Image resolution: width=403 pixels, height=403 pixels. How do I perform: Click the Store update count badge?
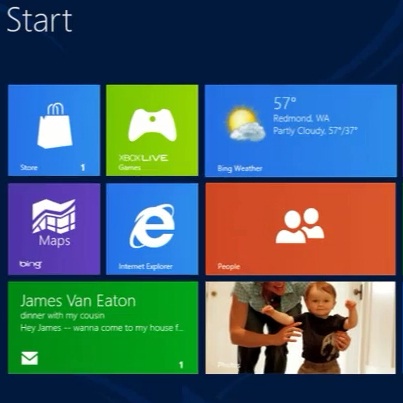tap(83, 167)
